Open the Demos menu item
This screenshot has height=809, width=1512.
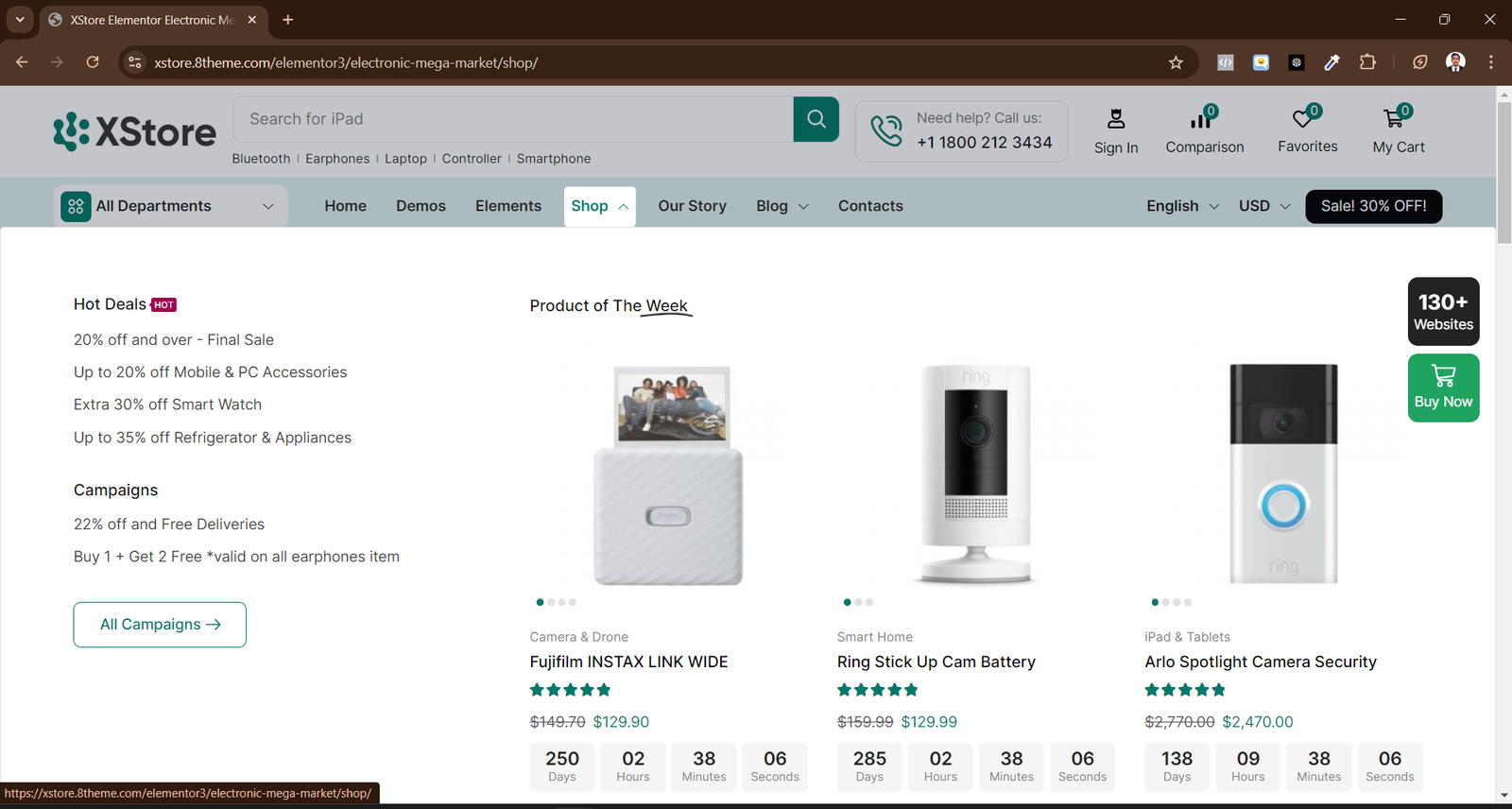point(421,206)
